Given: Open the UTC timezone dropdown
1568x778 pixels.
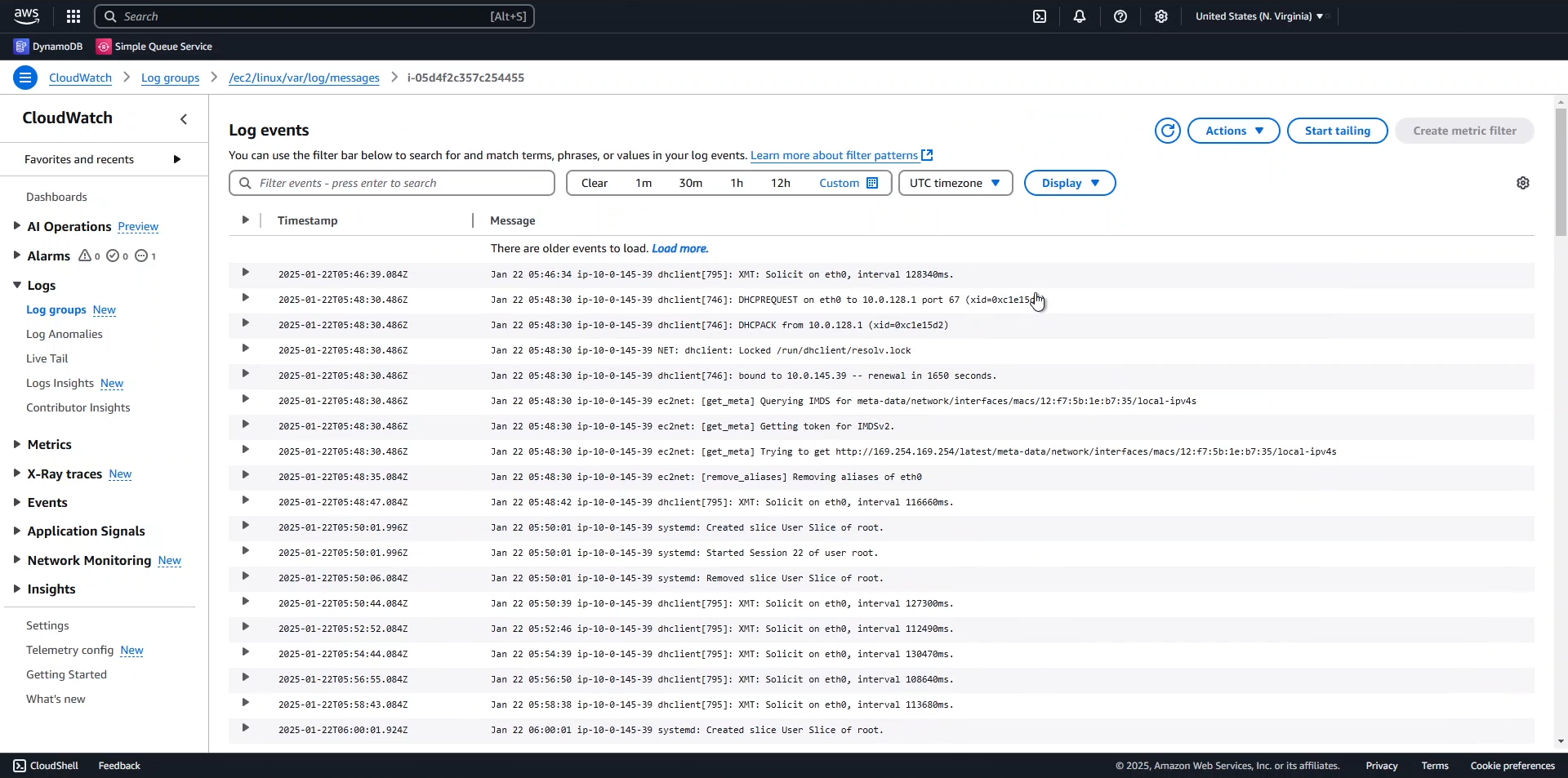Looking at the screenshot, I should pos(955,184).
